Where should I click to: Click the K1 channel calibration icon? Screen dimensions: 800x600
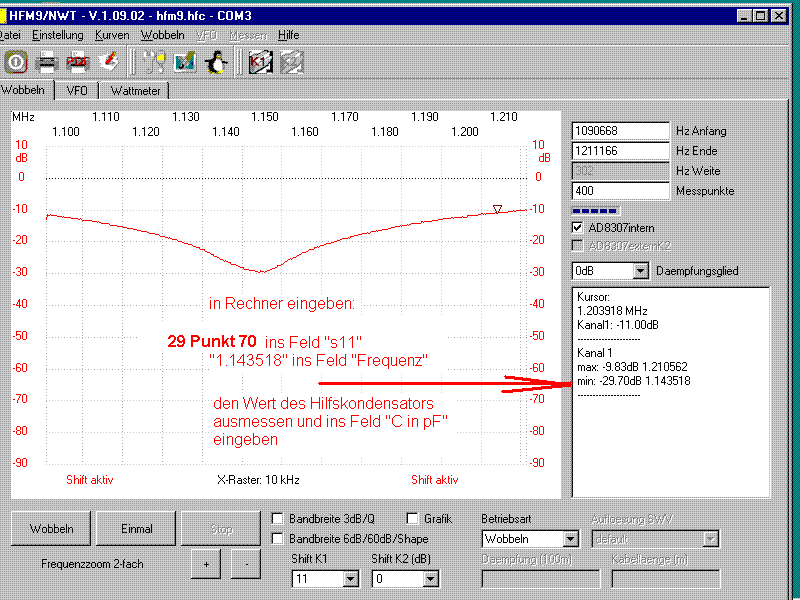coord(259,62)
